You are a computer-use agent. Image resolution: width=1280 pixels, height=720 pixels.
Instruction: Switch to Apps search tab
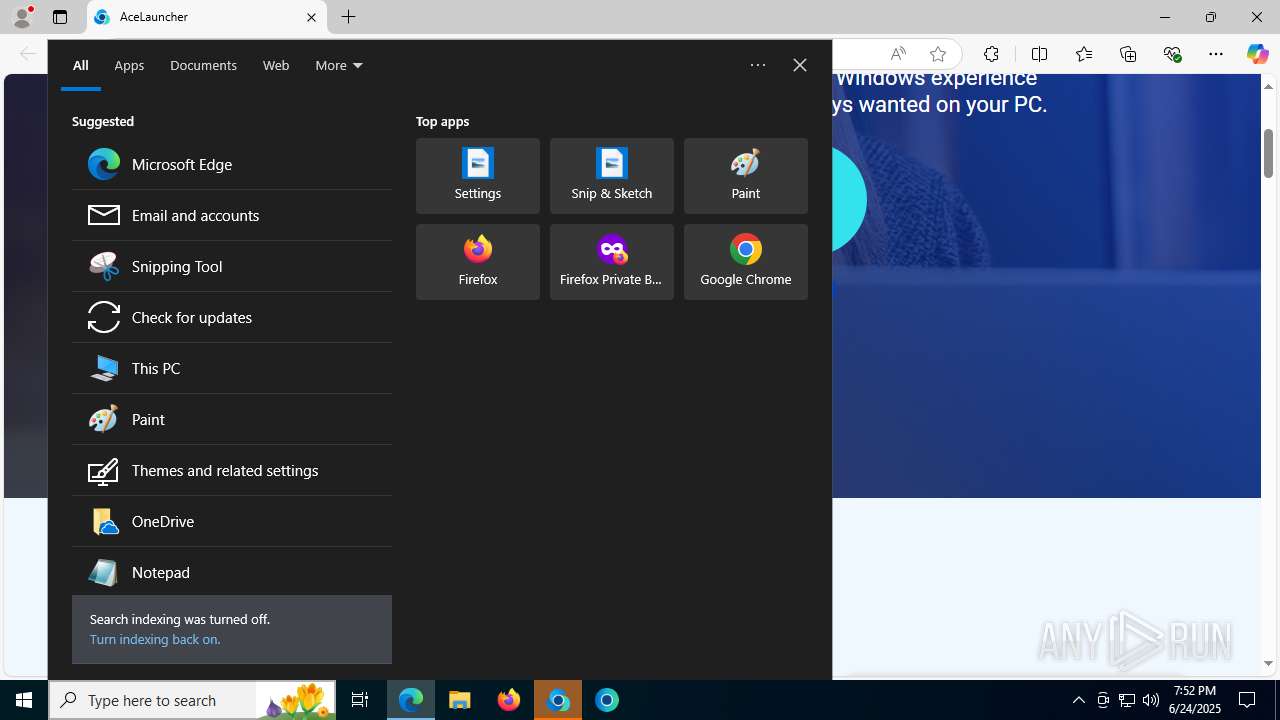[129, 65]
